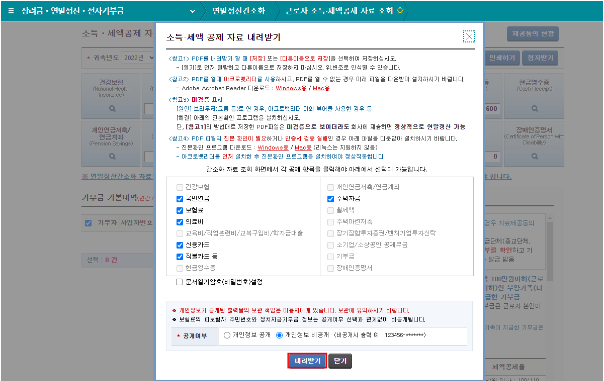Click the 닫기 close button
The width and height of the screenshot is (604, 381).
340,361
